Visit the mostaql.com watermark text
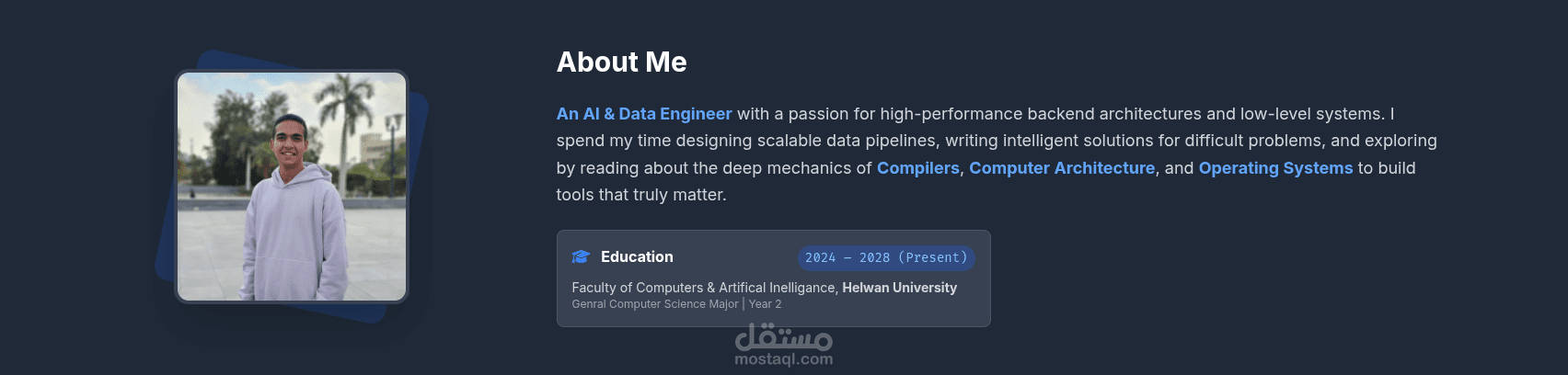The width and height of the screenshot is (1568, 375). tap(784, 359)
